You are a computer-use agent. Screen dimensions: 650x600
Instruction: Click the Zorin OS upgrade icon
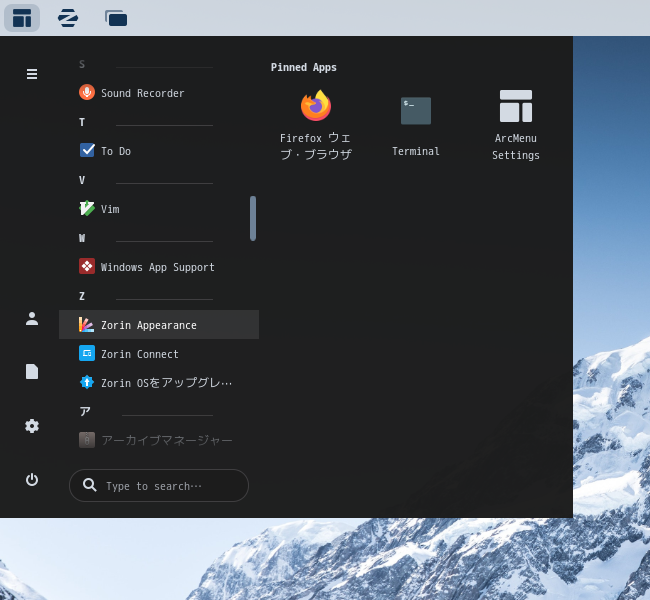click(87, 382)
